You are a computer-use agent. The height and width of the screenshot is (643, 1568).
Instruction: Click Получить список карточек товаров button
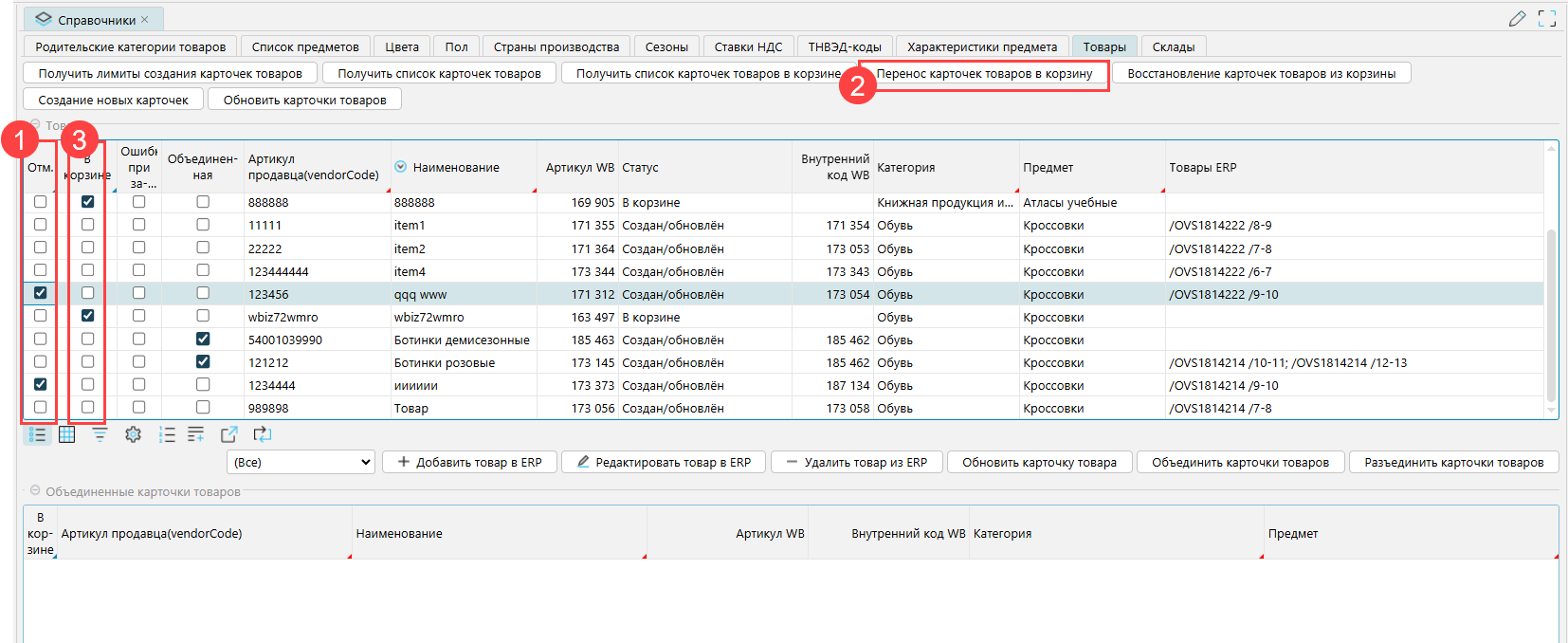tap(439, 73)
